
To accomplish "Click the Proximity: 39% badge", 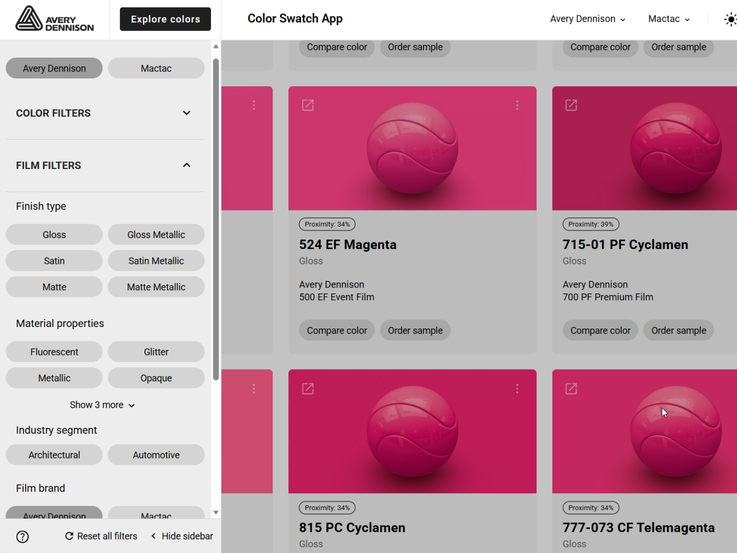I will [591, 224].
